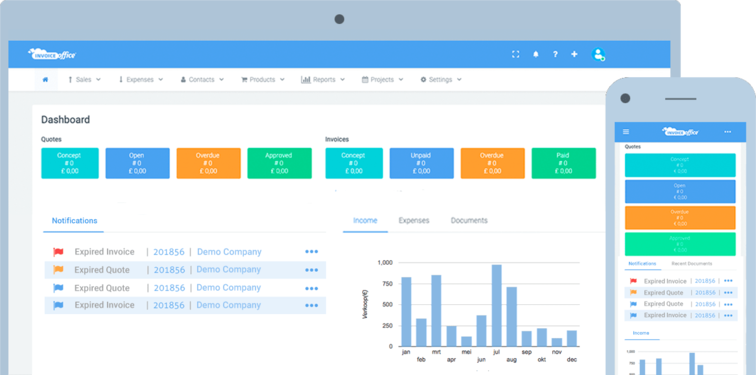Toggle fullscreen mode icon in header

pos(515,54)
